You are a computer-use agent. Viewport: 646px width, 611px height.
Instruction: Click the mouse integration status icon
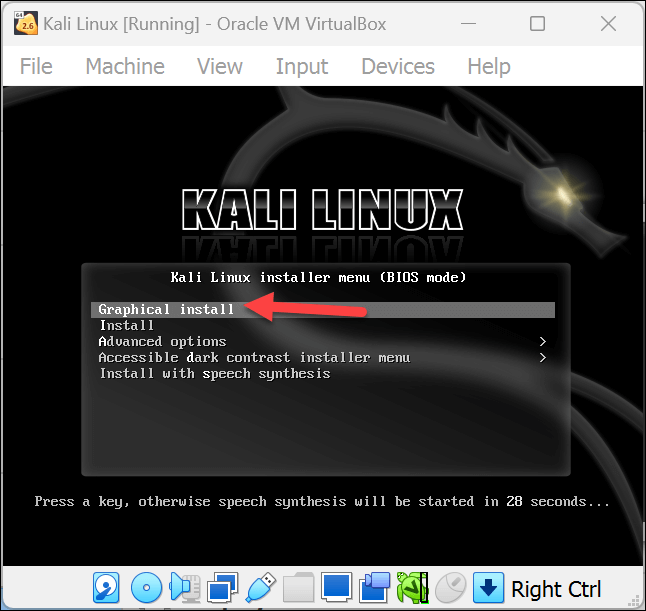(x=451, y=588)
